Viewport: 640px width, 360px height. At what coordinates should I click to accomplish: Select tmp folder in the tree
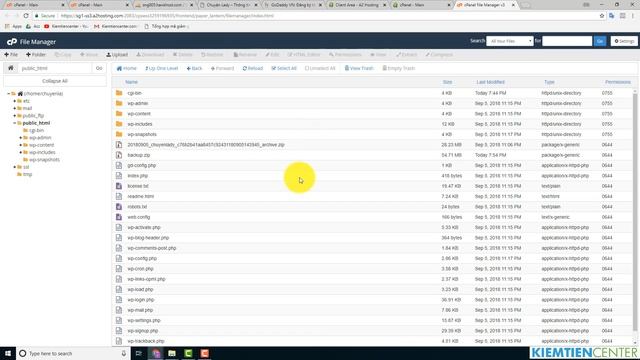pos(27,174)
